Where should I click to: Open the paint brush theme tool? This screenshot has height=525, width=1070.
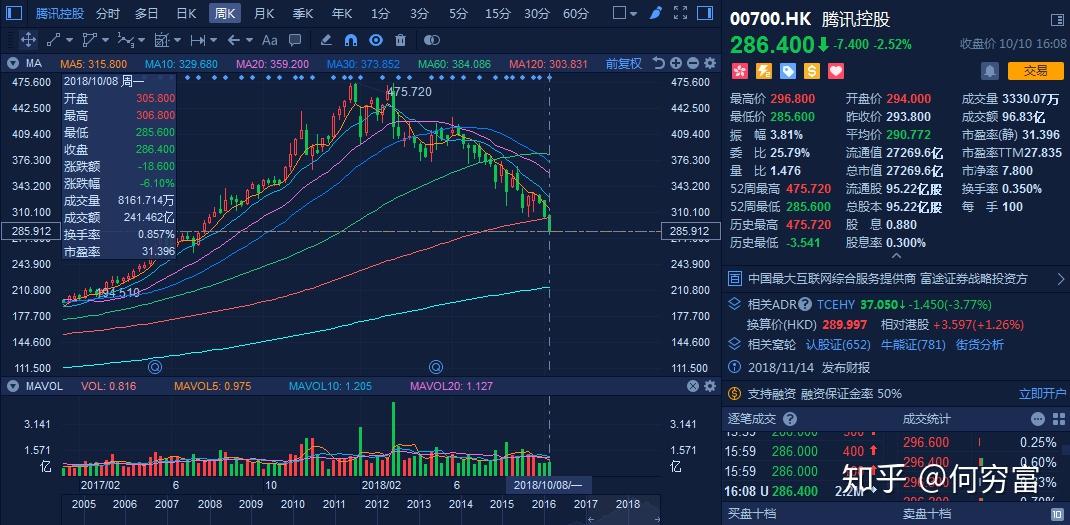click(x=655, y=13)
